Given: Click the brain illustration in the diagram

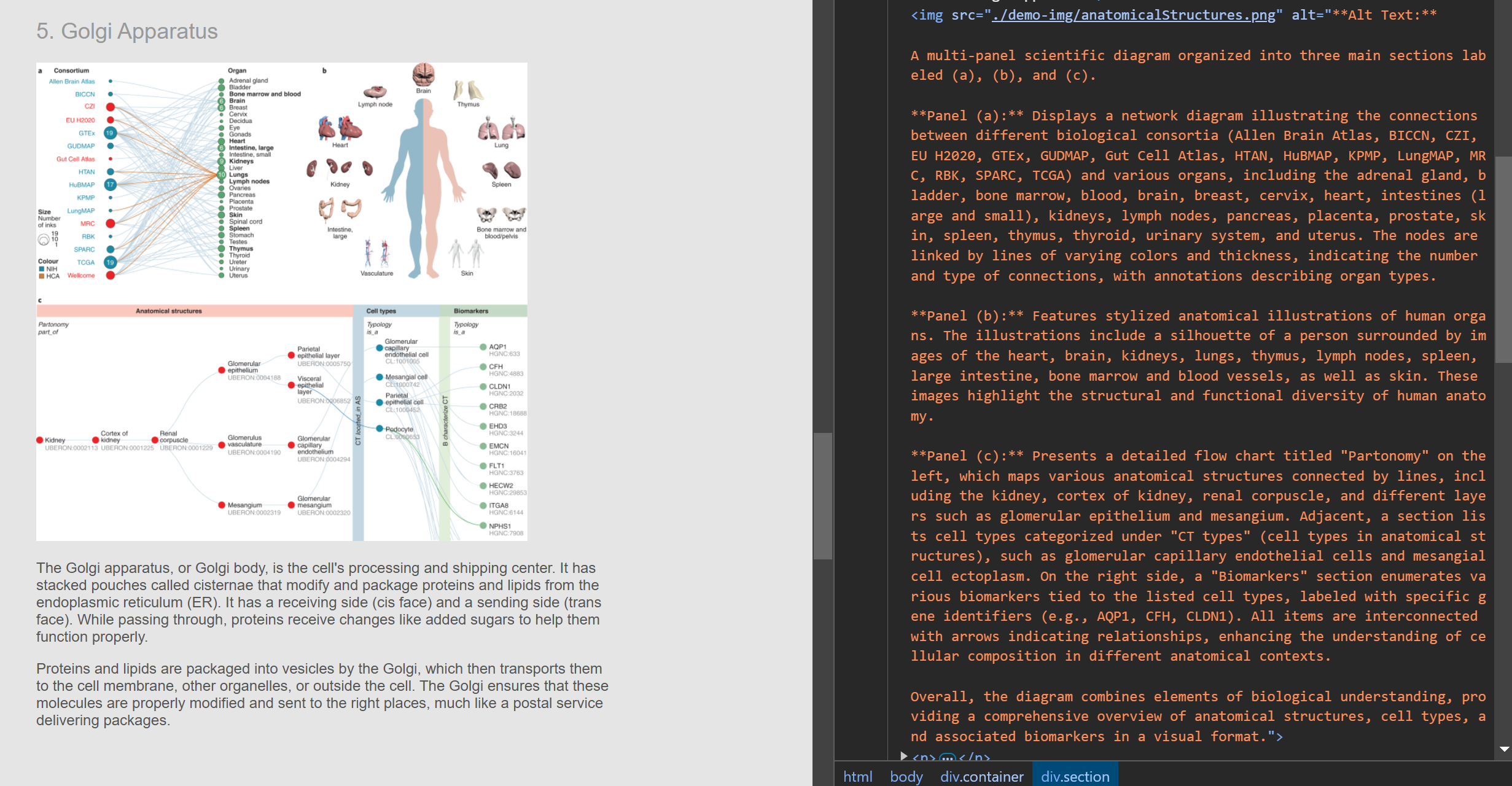Looking at the screenshot, I should [x=423, y=75].
